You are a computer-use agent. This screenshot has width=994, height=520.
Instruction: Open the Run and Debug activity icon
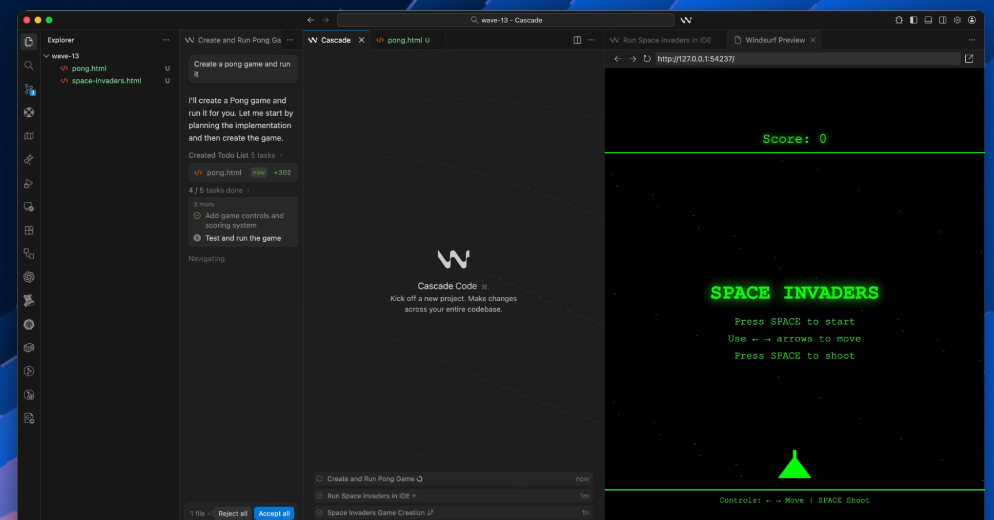click(x=29, y=183)
